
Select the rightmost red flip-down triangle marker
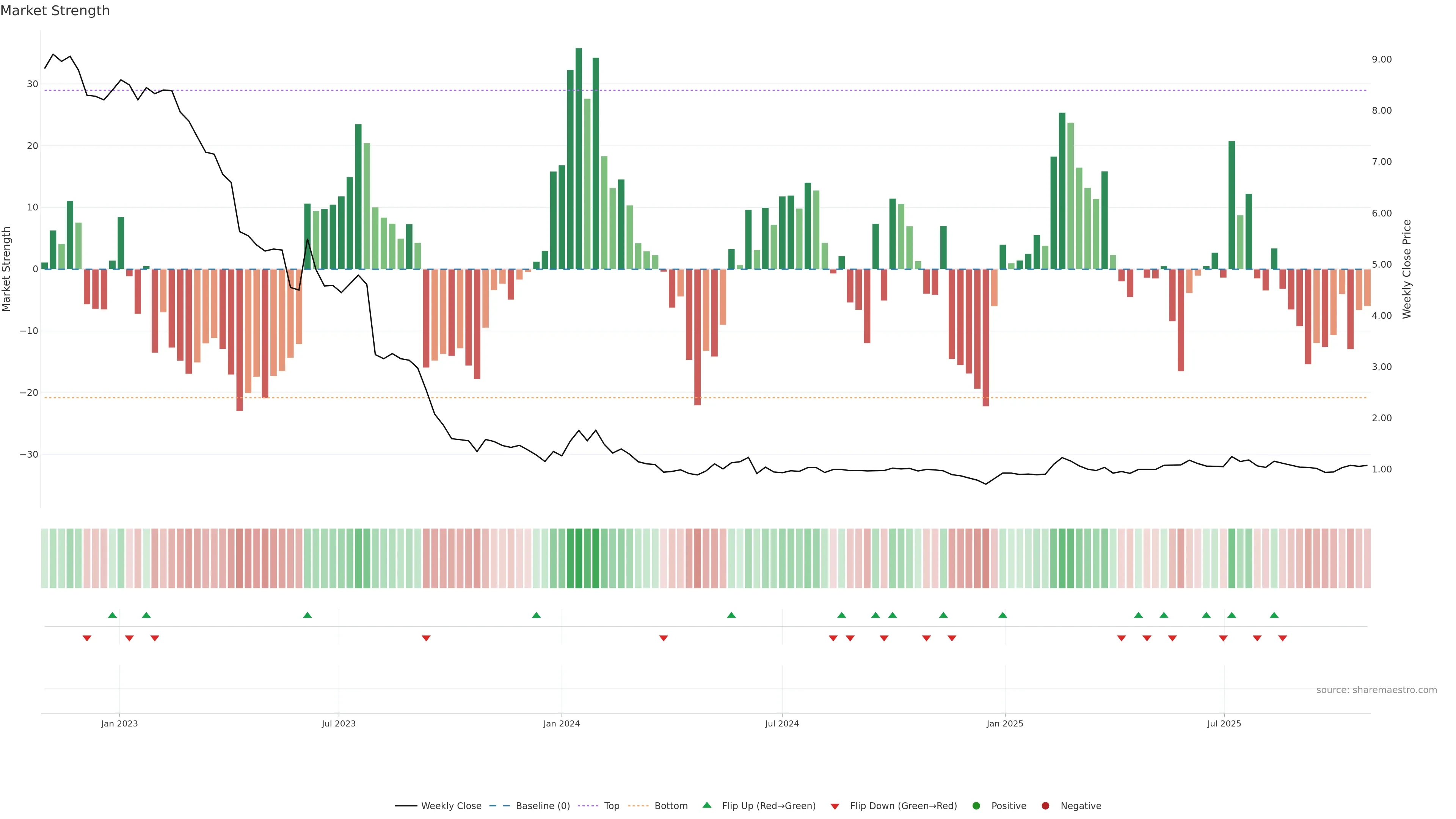point(1282,638)
